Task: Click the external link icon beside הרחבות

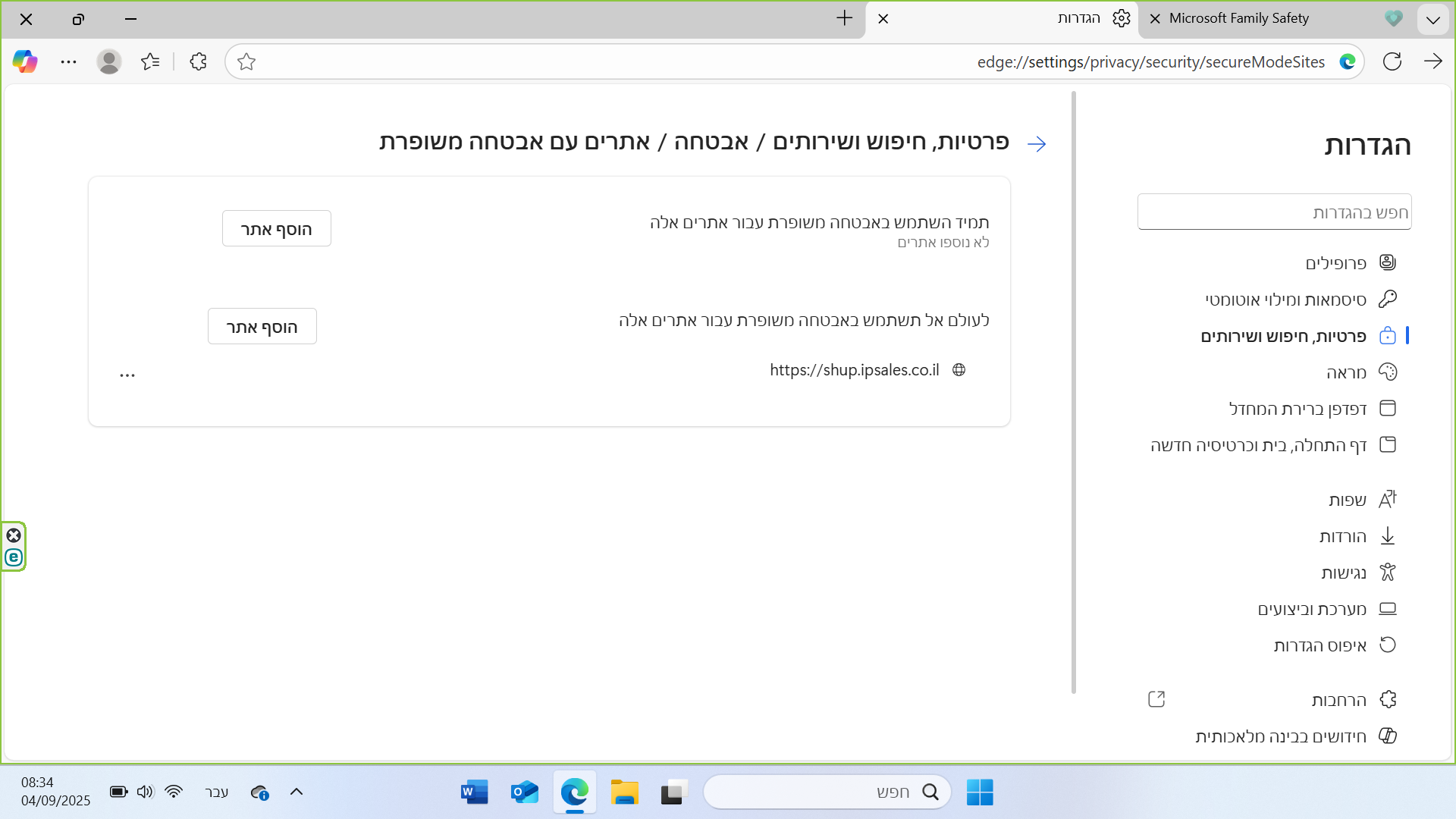Action: tap(1156, 699)
